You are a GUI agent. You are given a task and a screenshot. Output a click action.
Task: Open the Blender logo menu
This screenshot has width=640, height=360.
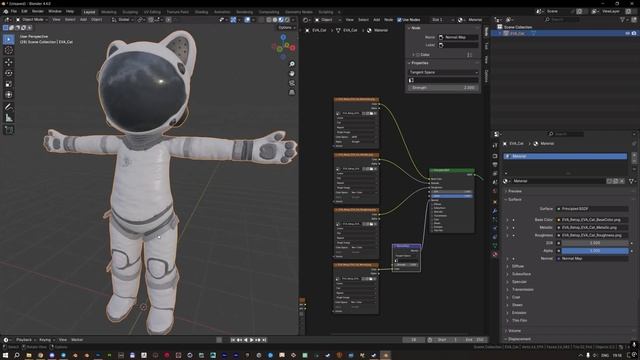click(x=6, y=11)
